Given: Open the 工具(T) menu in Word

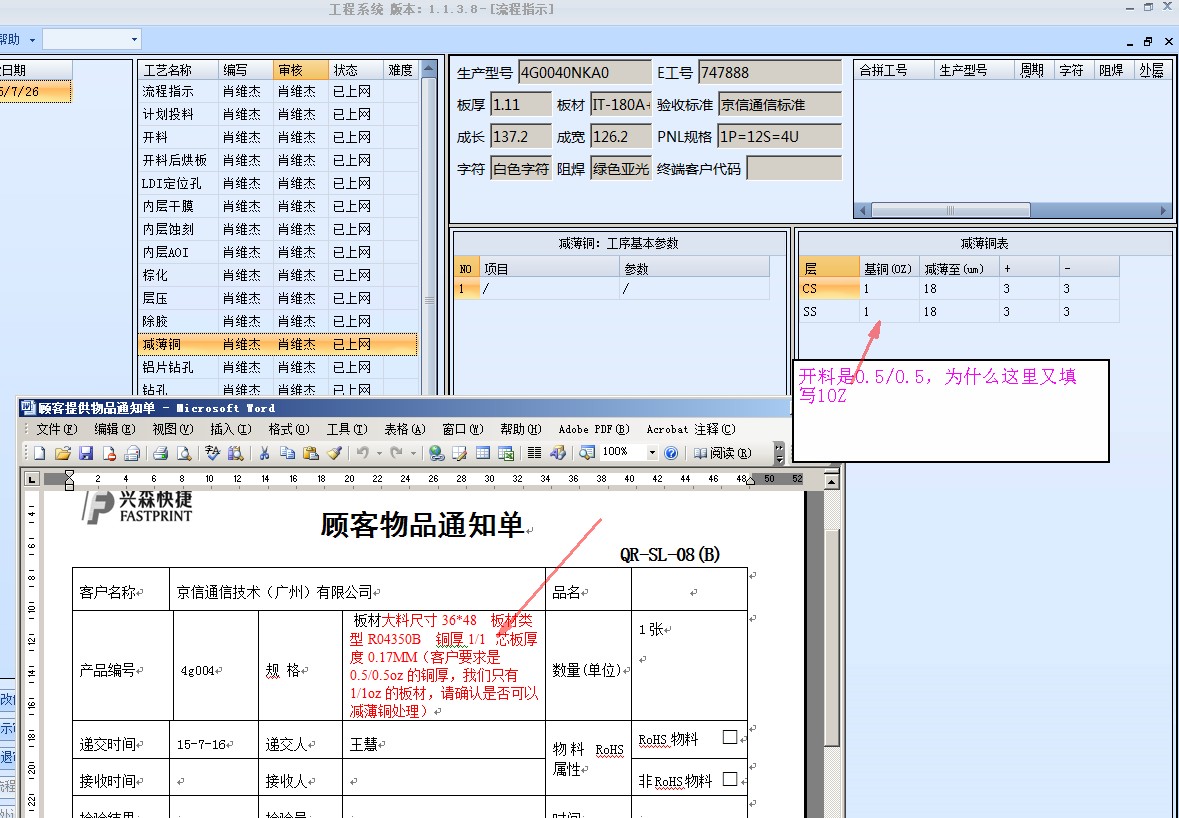Looking at the screenshot, I should (347, 429).
